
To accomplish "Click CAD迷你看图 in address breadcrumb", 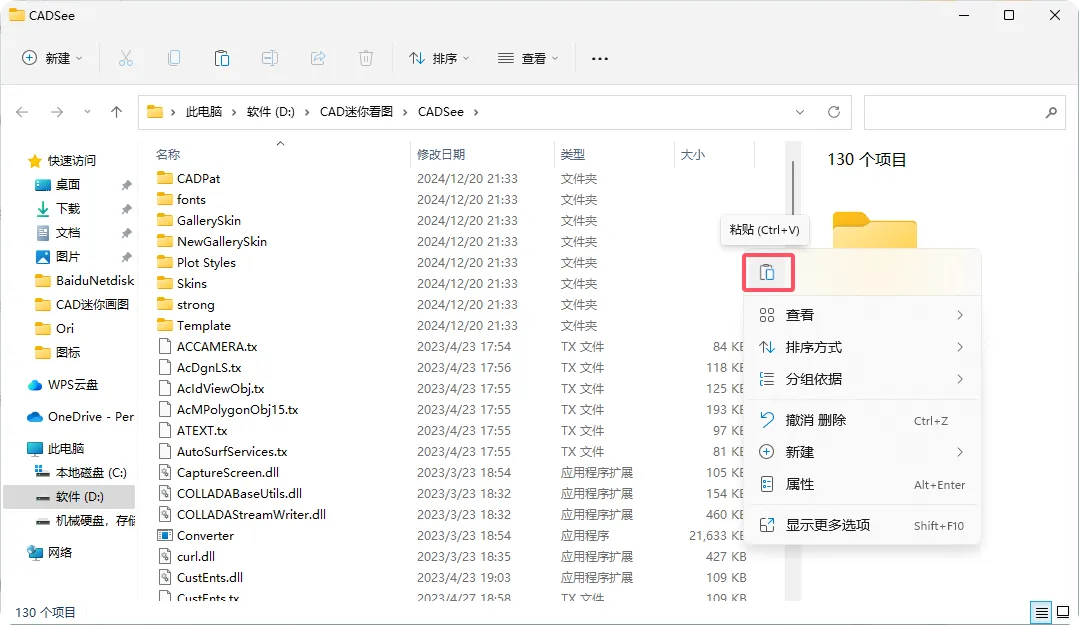I will 356,112.
